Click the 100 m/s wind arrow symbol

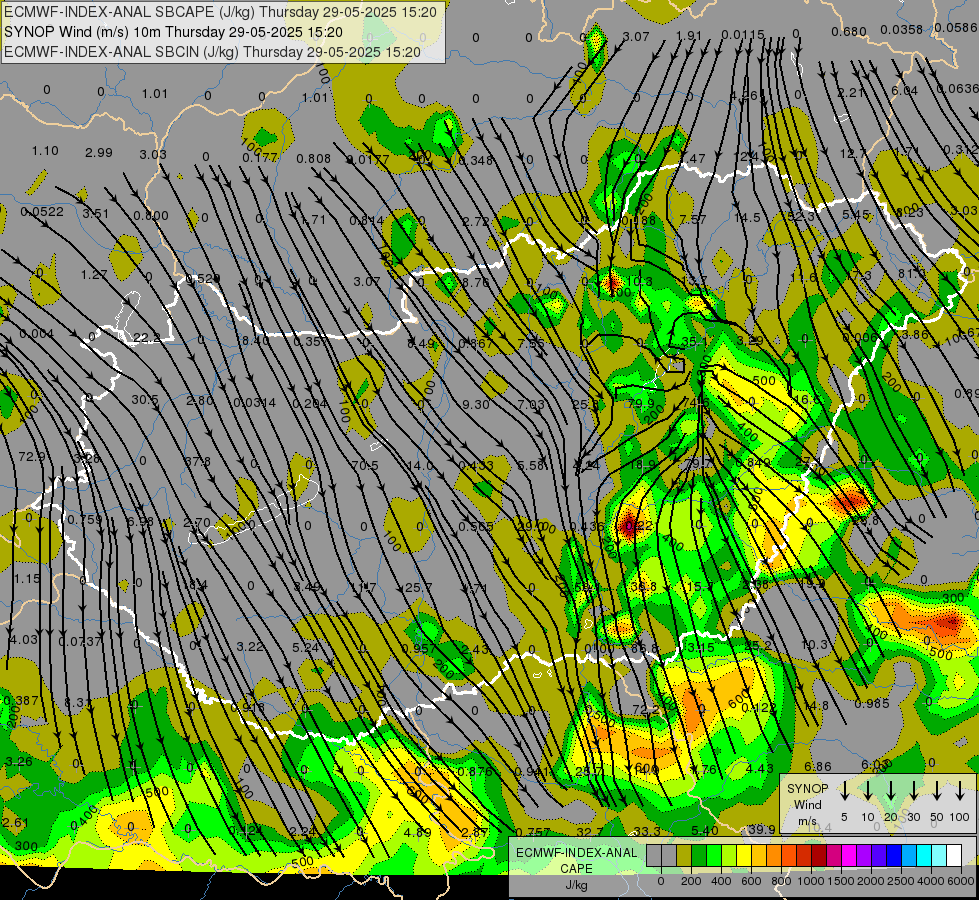pos(960,791)
